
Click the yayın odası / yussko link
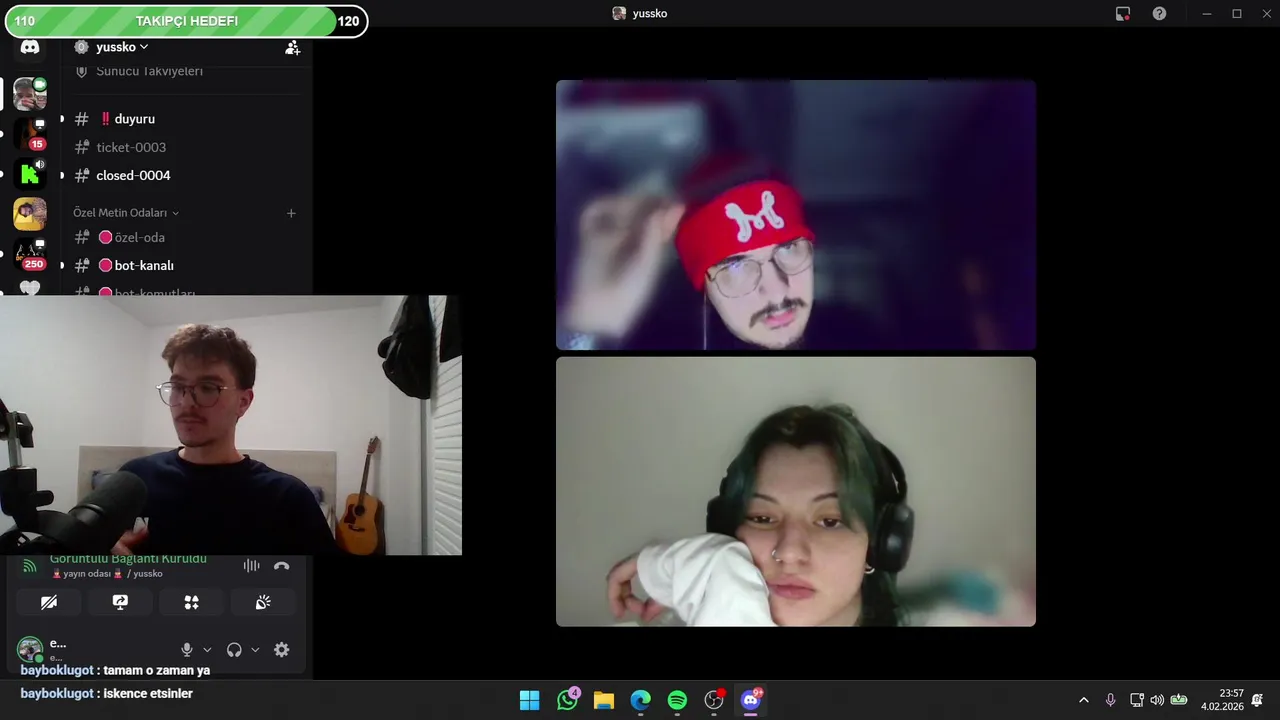point(106,574)
